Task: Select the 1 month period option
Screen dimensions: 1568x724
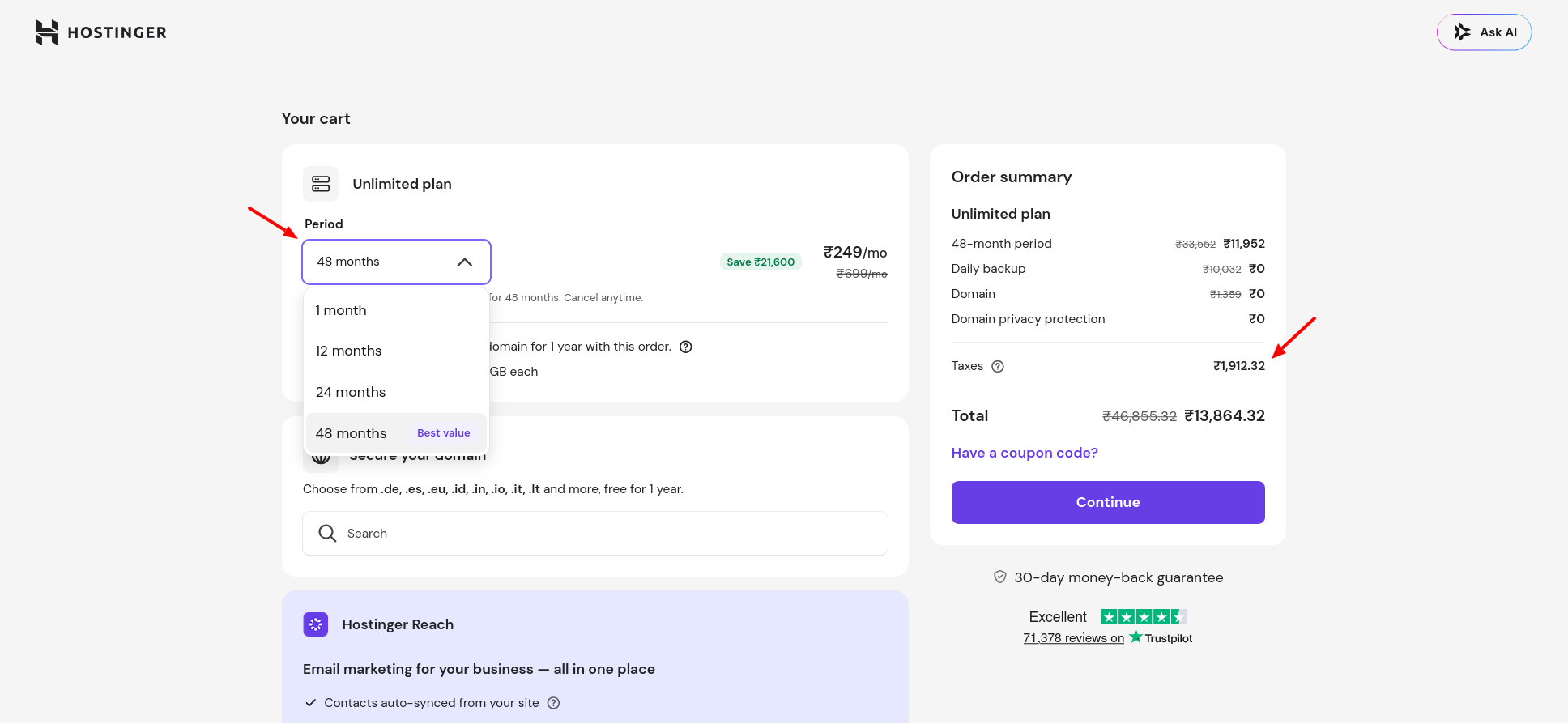Action: (x=396, y=310)
